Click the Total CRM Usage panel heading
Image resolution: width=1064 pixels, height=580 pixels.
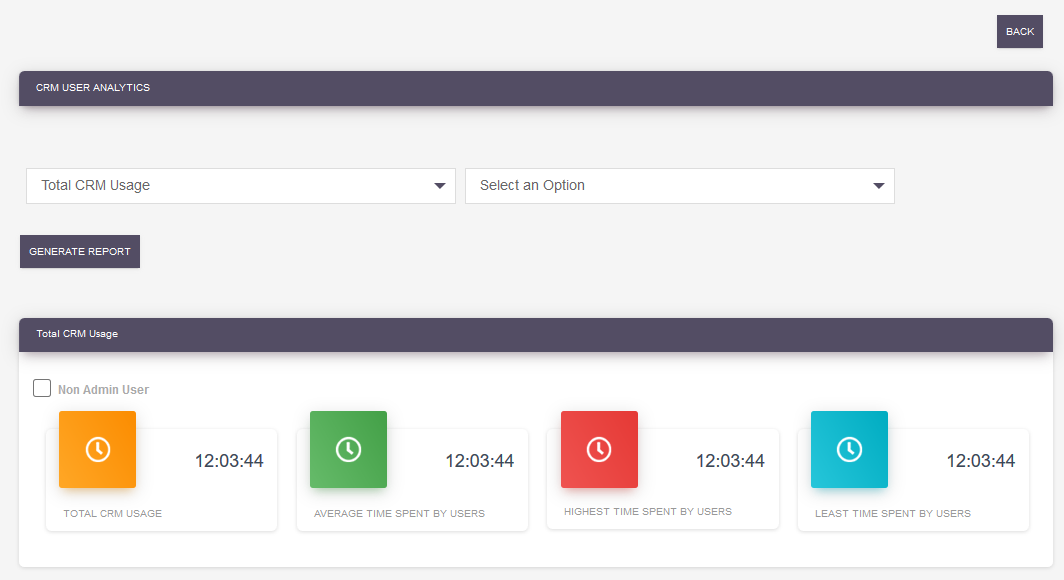(77, 334)
